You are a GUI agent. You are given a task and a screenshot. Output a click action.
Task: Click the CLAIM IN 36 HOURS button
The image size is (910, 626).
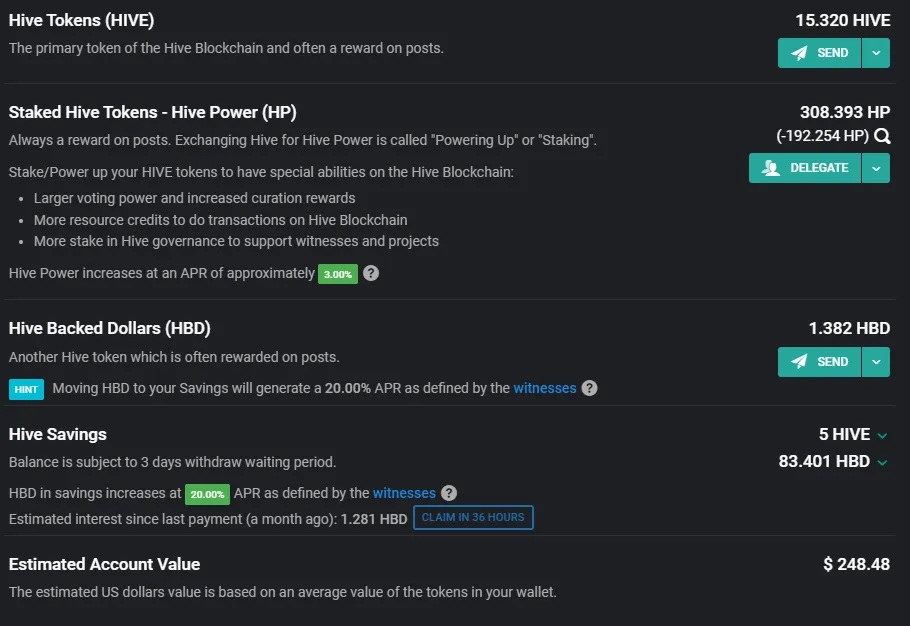pos(473,518)
